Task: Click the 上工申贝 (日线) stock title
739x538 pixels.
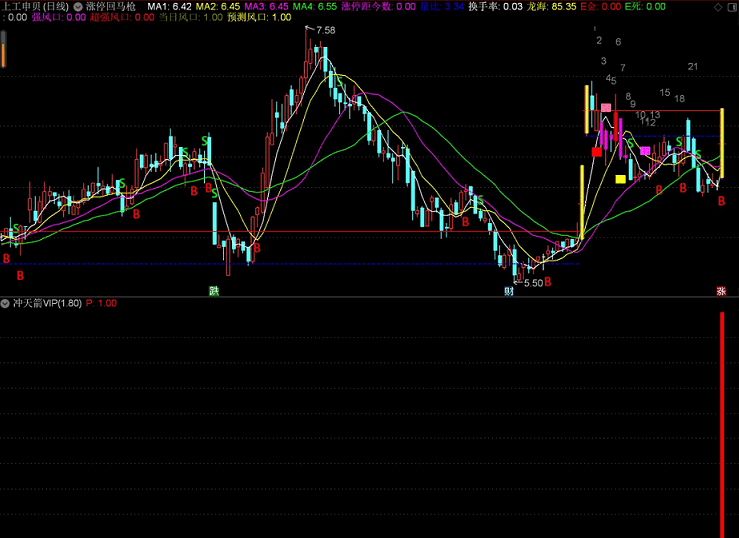Action: [36, 7]
